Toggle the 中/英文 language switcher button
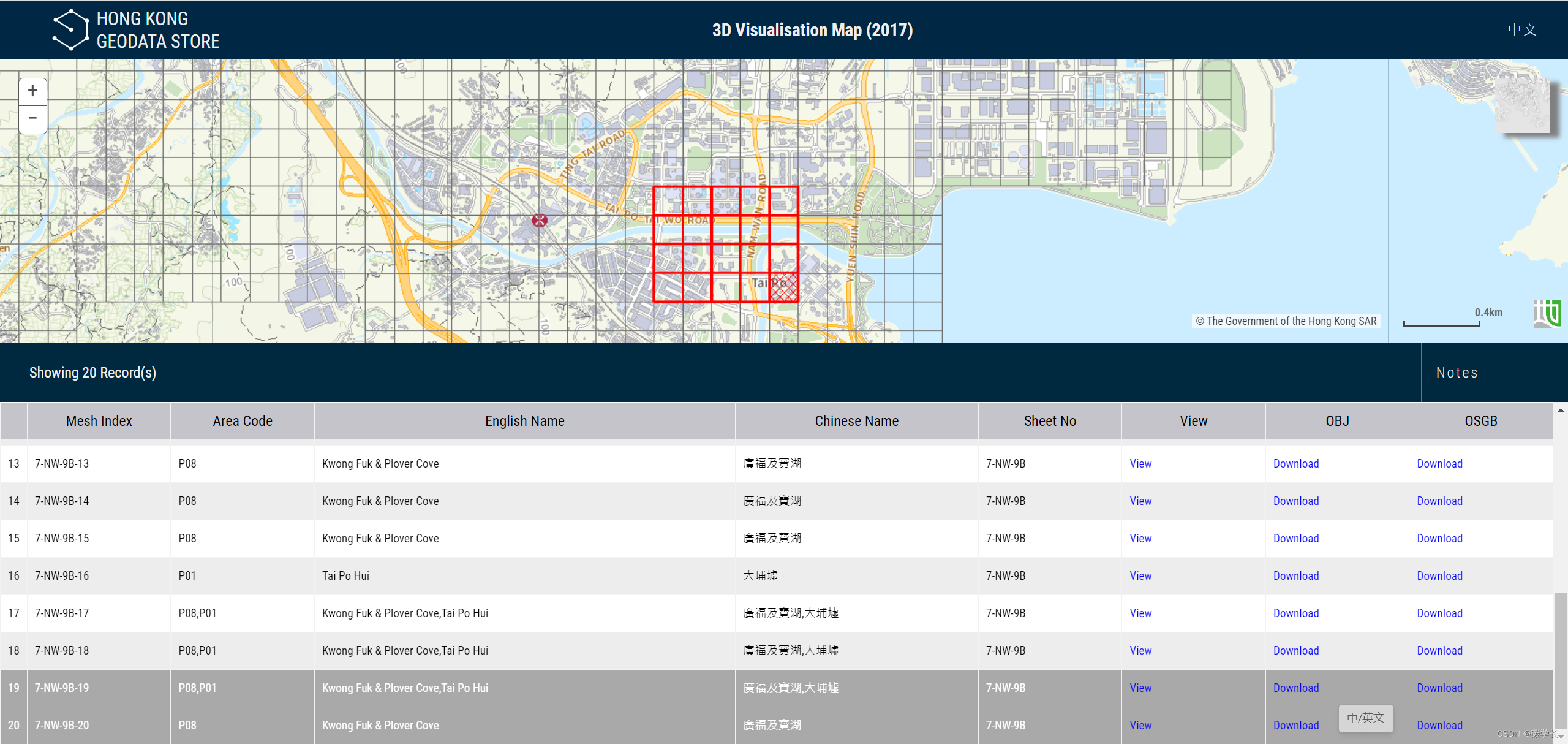The height and width of the screenshot is (744, 1568). pos(1365,718)
